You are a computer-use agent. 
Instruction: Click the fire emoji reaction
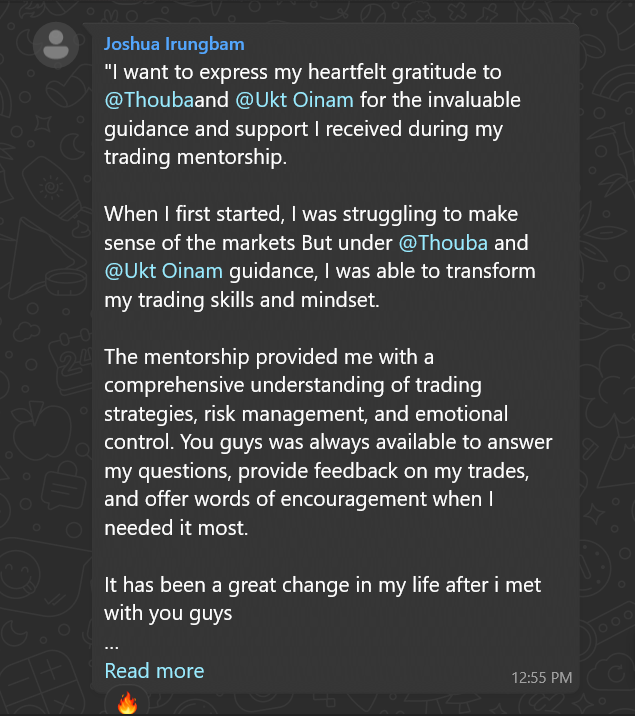click(x=127, y=703)
